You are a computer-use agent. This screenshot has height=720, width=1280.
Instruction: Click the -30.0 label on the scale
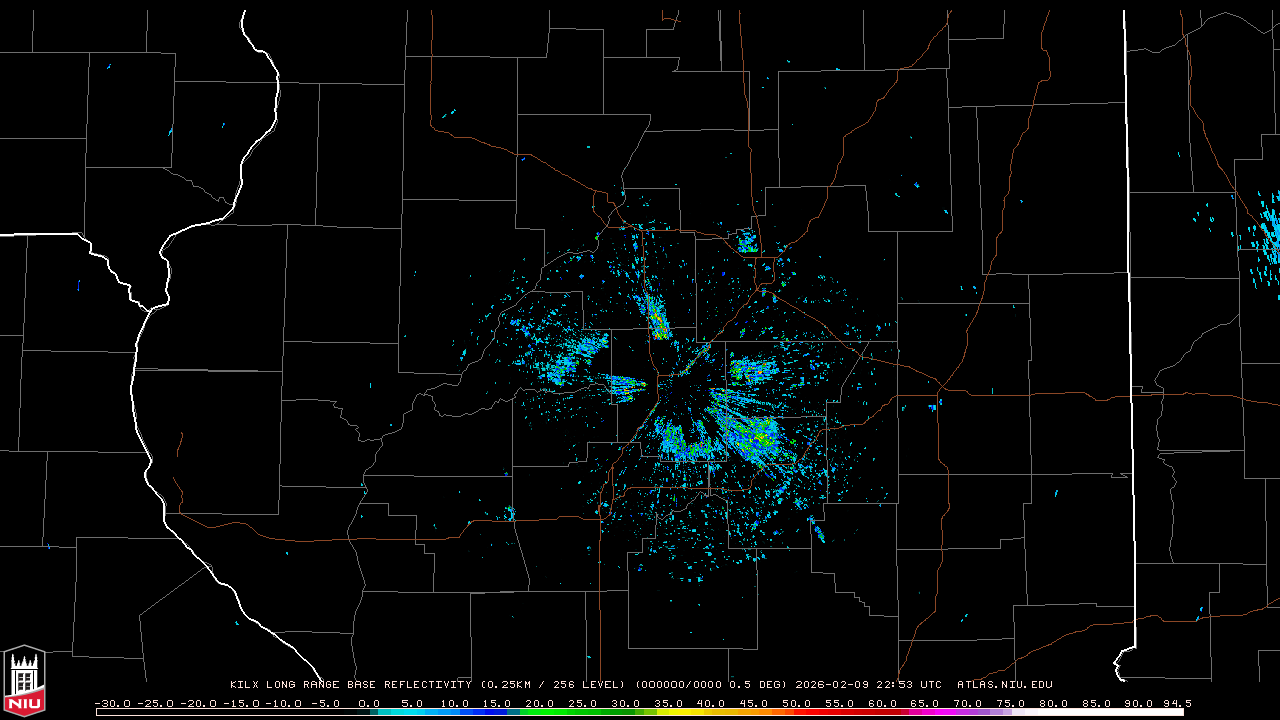tap(113, 703)
